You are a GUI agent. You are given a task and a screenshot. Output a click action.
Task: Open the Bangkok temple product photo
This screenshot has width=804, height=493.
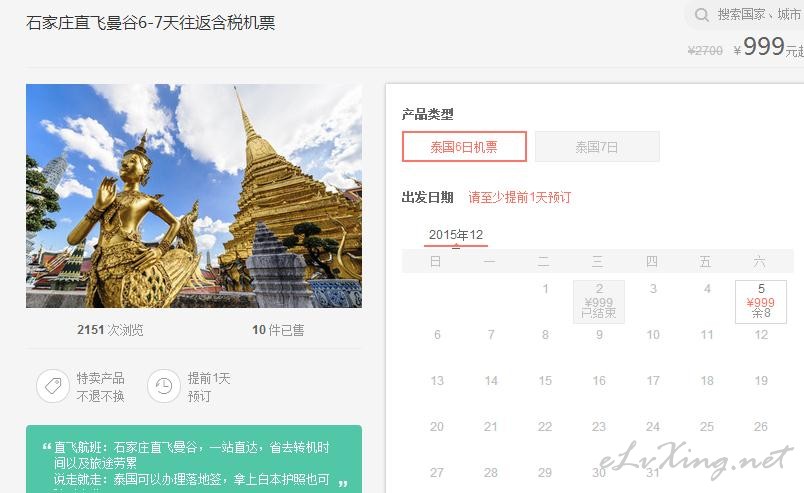click(194, 196)
